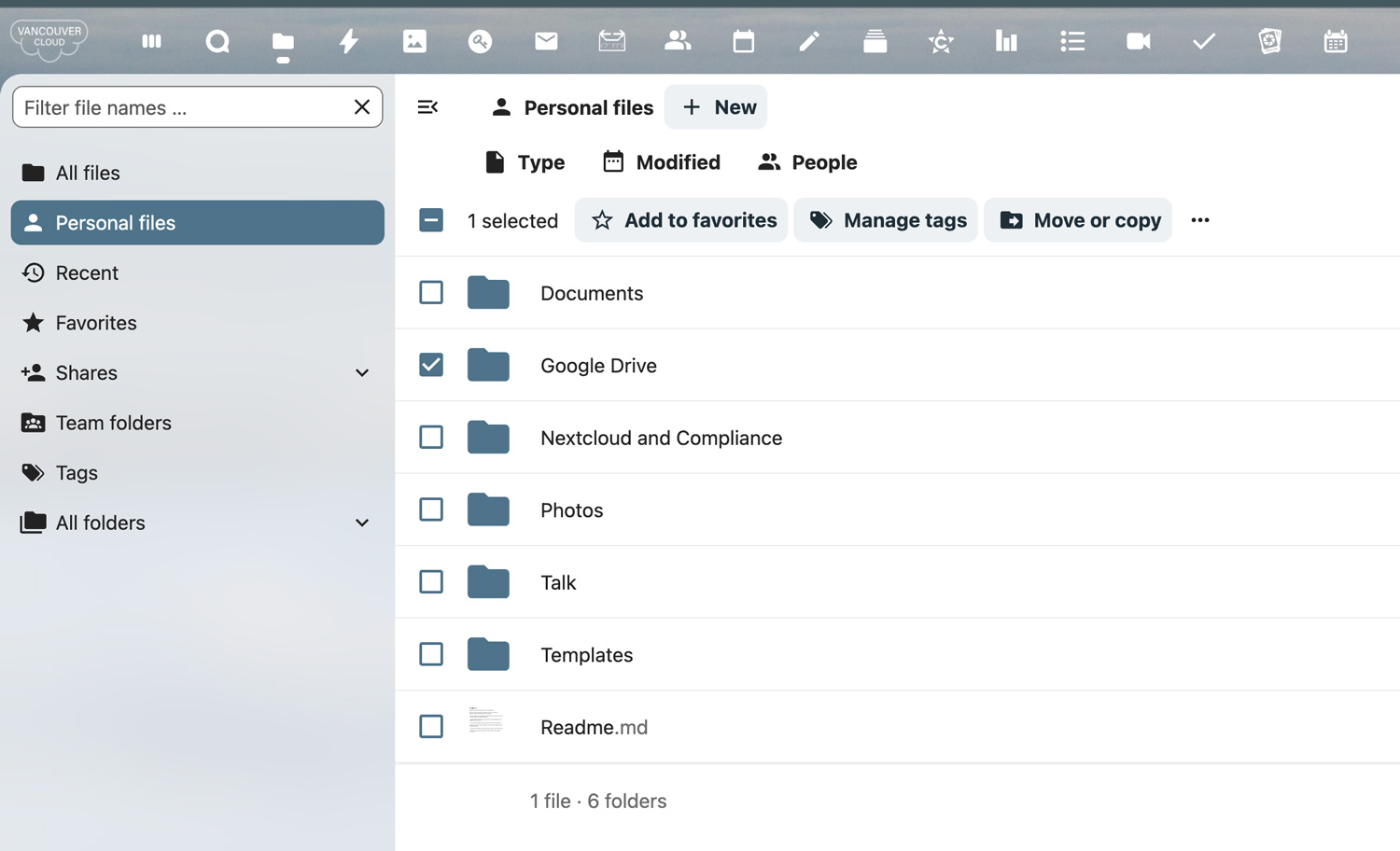Open the unified search (magnifier icon)
1400x851 pixels.
(217, 41)
